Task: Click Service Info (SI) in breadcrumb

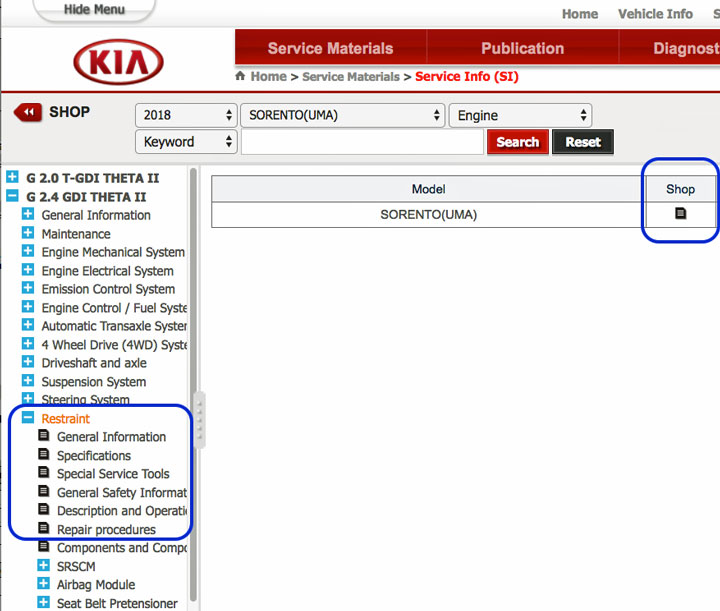Action: (467, 76)
